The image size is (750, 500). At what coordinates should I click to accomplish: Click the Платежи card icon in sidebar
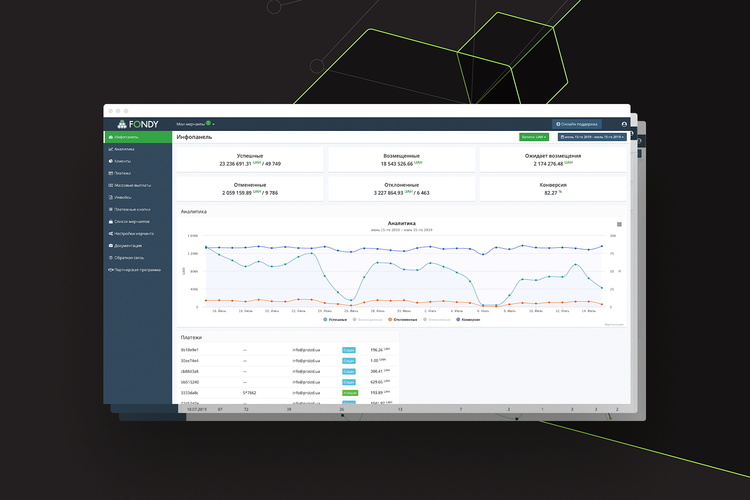pos(110,173)
